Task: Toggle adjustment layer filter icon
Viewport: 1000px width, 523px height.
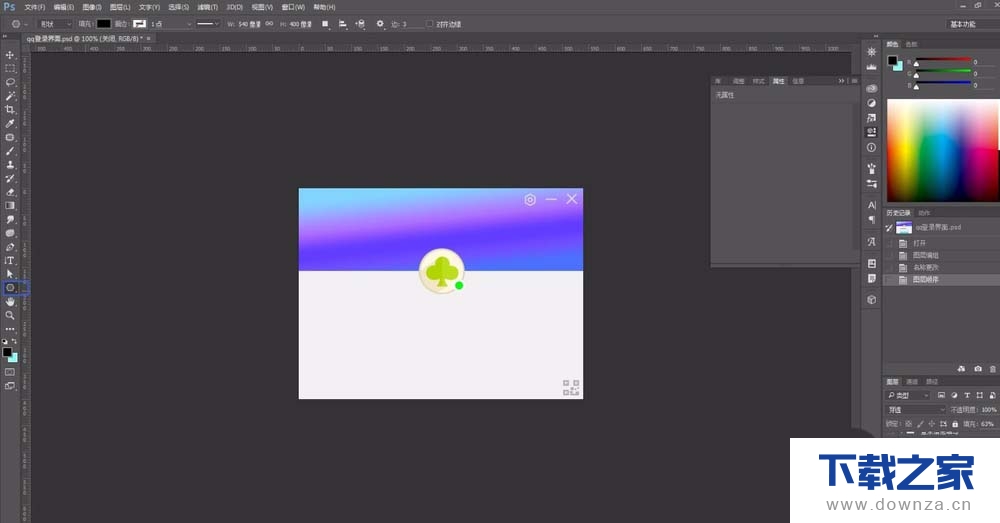Action: click(954, 395)
